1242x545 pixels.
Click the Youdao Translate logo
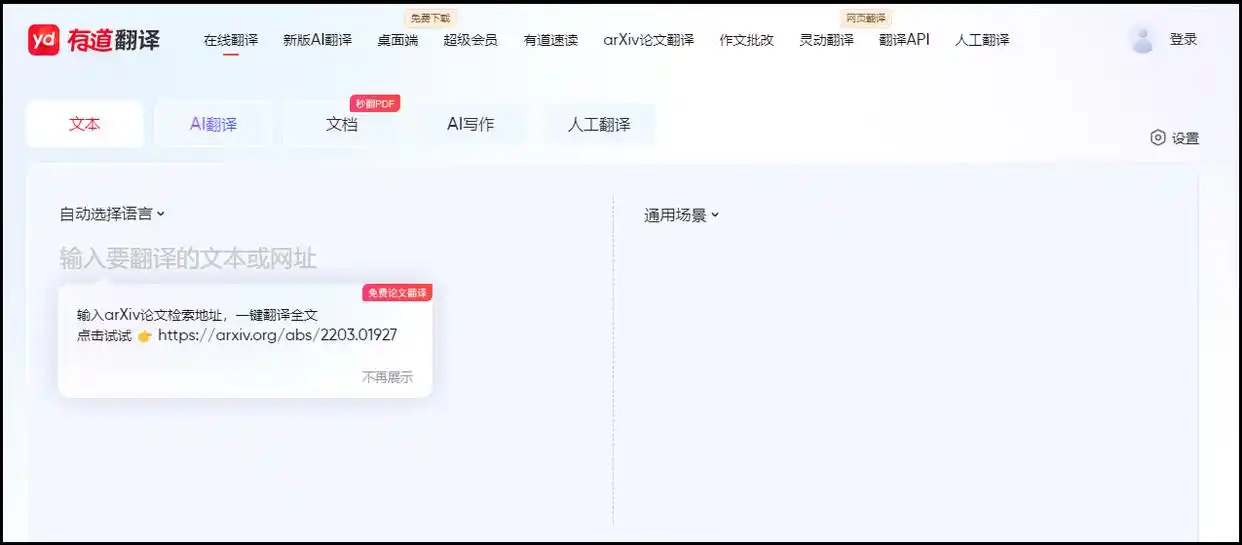click(93, 40)
